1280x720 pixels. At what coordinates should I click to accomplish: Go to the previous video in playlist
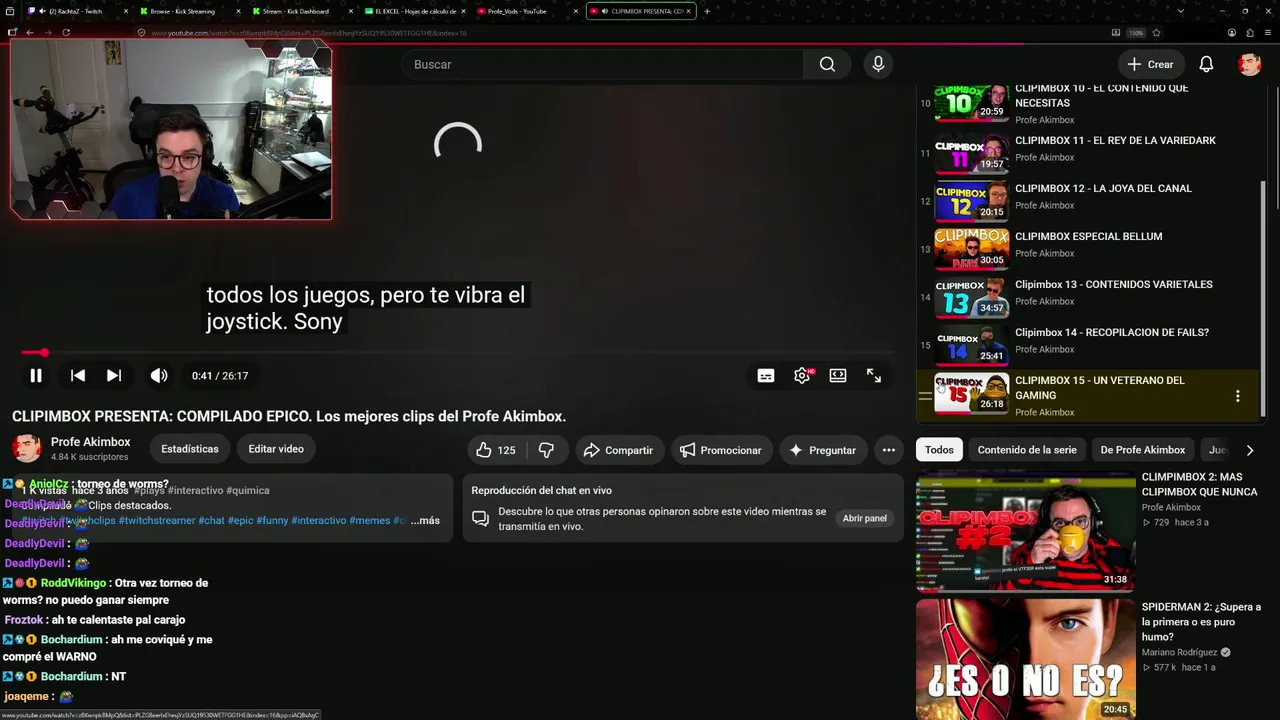pos(77,376)
